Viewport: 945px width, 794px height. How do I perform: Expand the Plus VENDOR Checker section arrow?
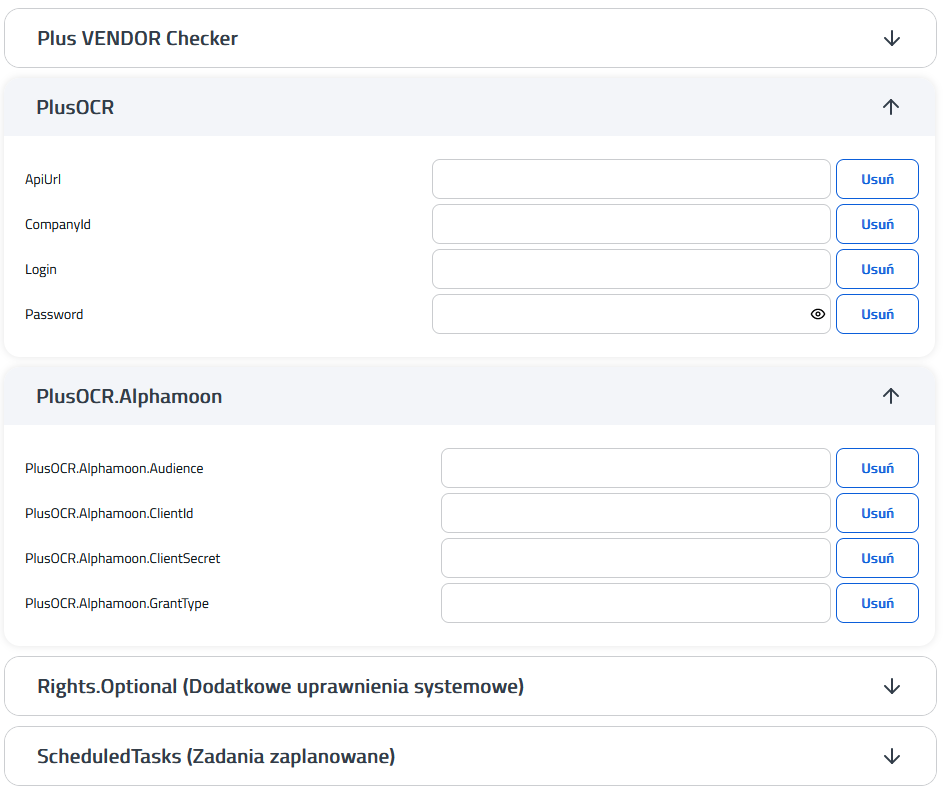891,39
